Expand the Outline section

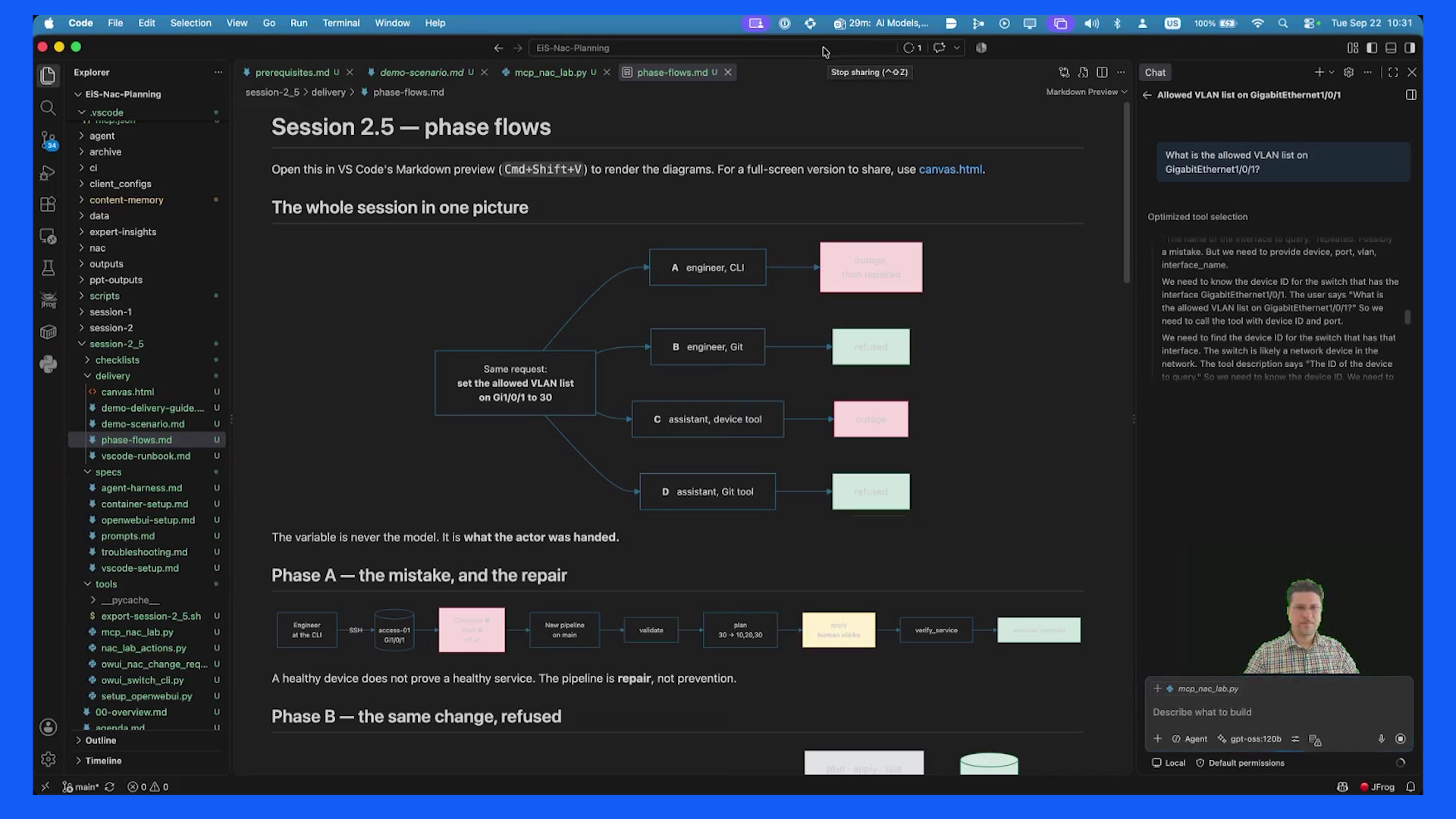(x=100, y=740)
